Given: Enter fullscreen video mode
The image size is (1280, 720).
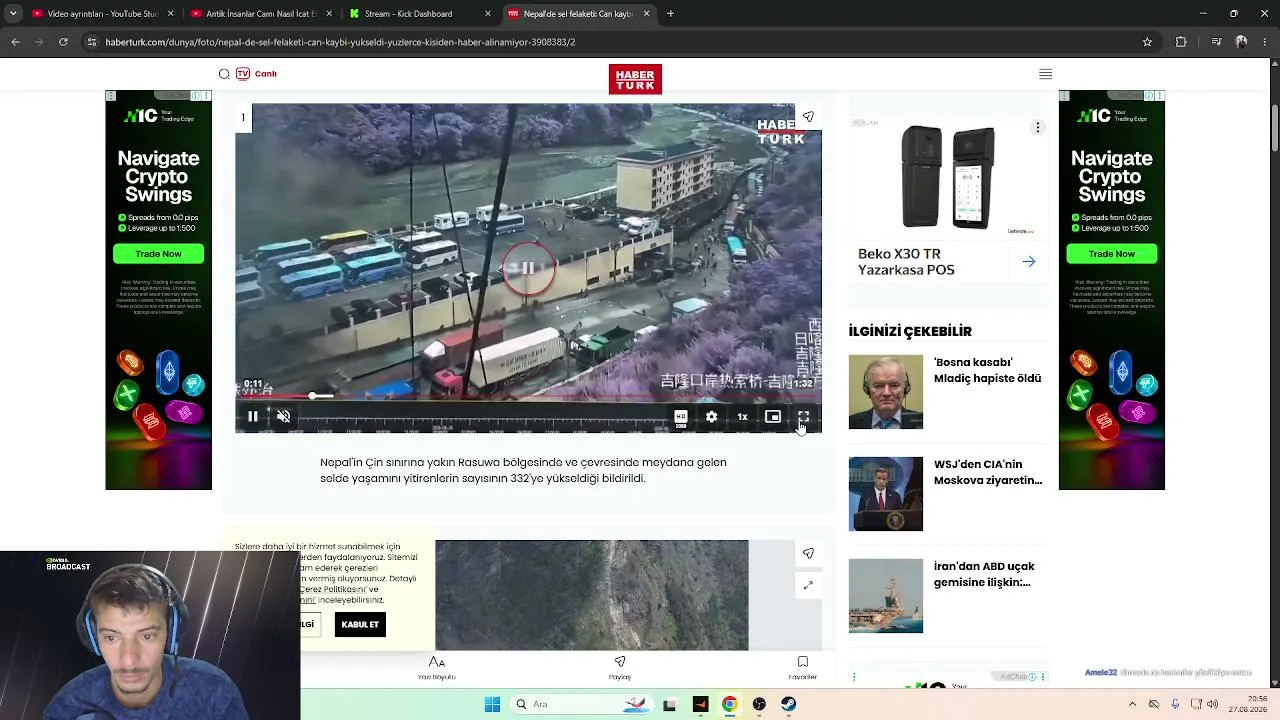Looking at the screenshot, I should tap(803, 417).
